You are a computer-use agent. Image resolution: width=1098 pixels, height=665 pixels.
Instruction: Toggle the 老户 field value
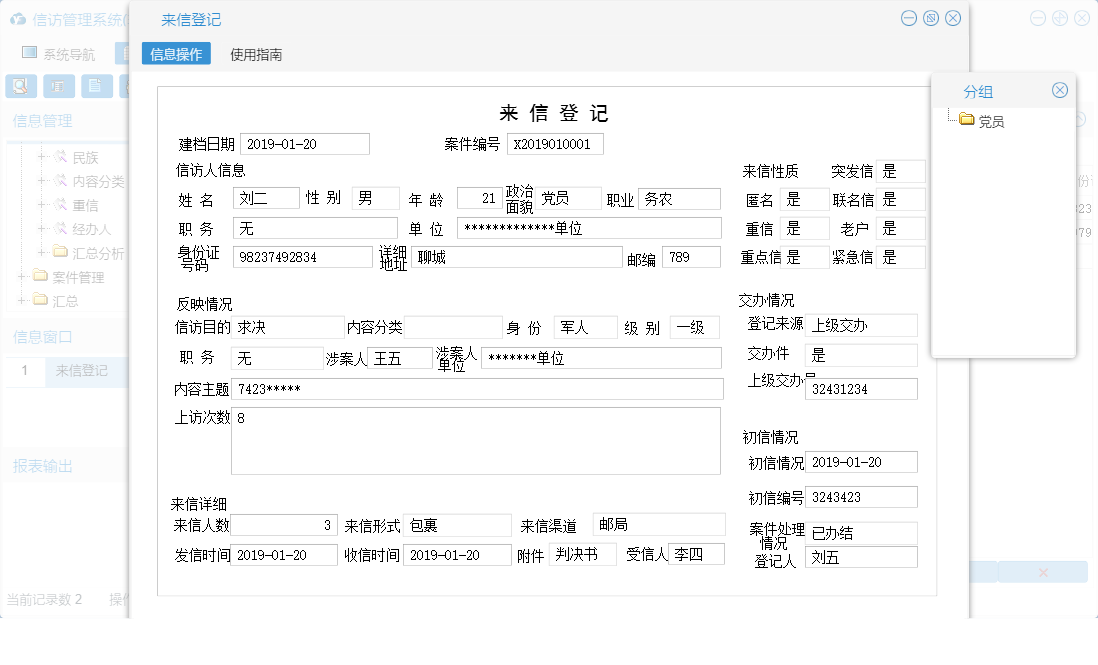[899, 227]
